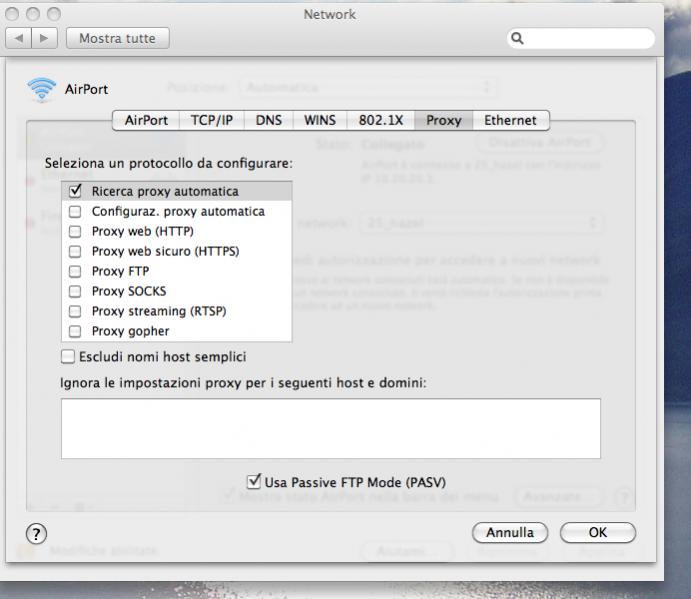Image resolution: width=691 pixels, height=599 pixels.
Task: Click the Network window title
Action: 330,15
